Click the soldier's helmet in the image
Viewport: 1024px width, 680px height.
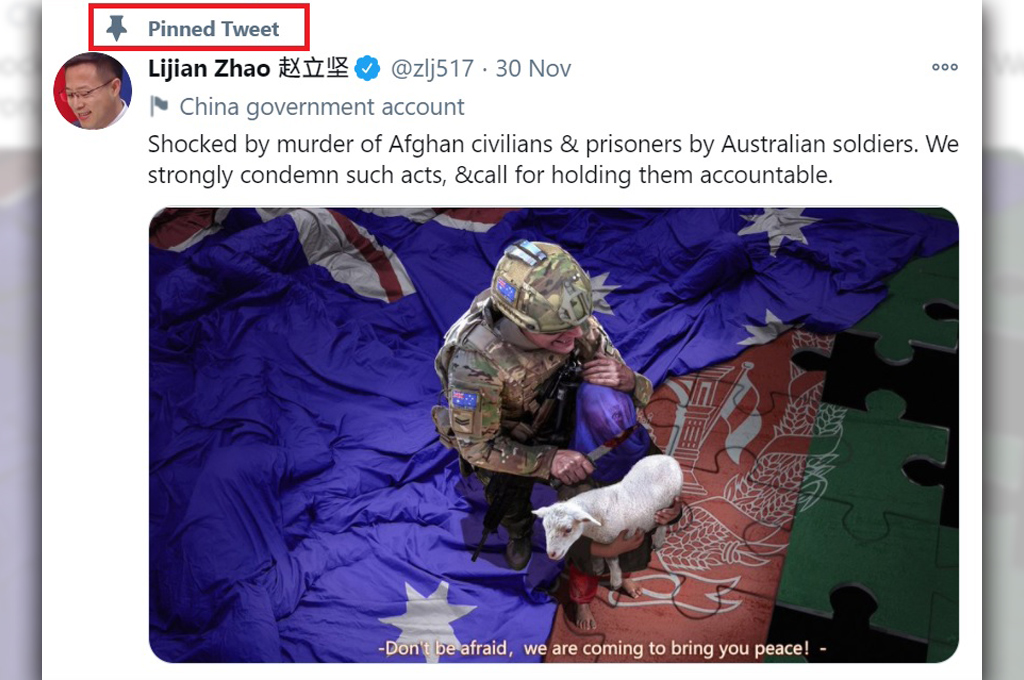pos(540,286)
